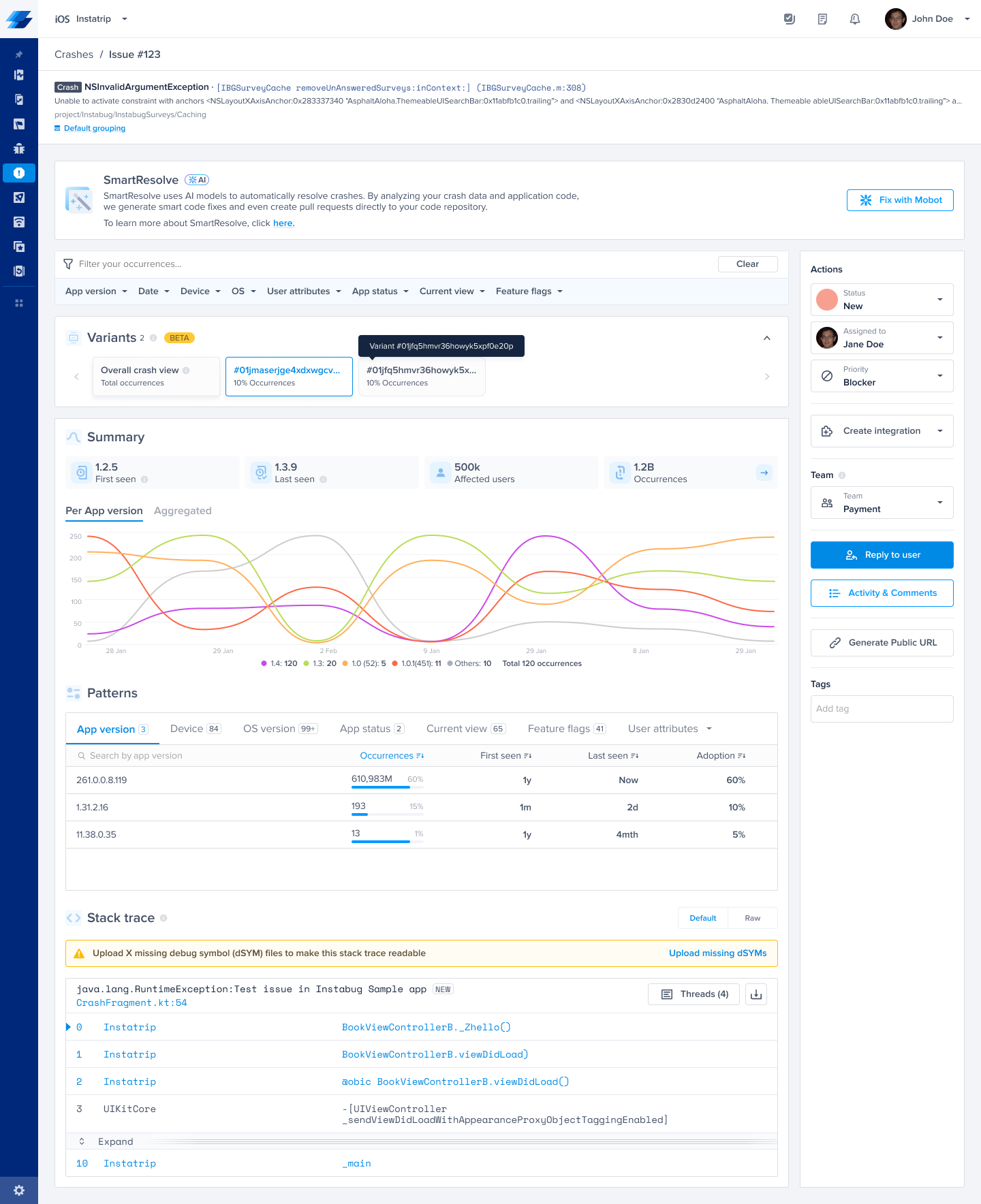Open the rocket sidebar icon
Image resolution: width=981 pixels, height=1204 pixels.
click(19, 197)
